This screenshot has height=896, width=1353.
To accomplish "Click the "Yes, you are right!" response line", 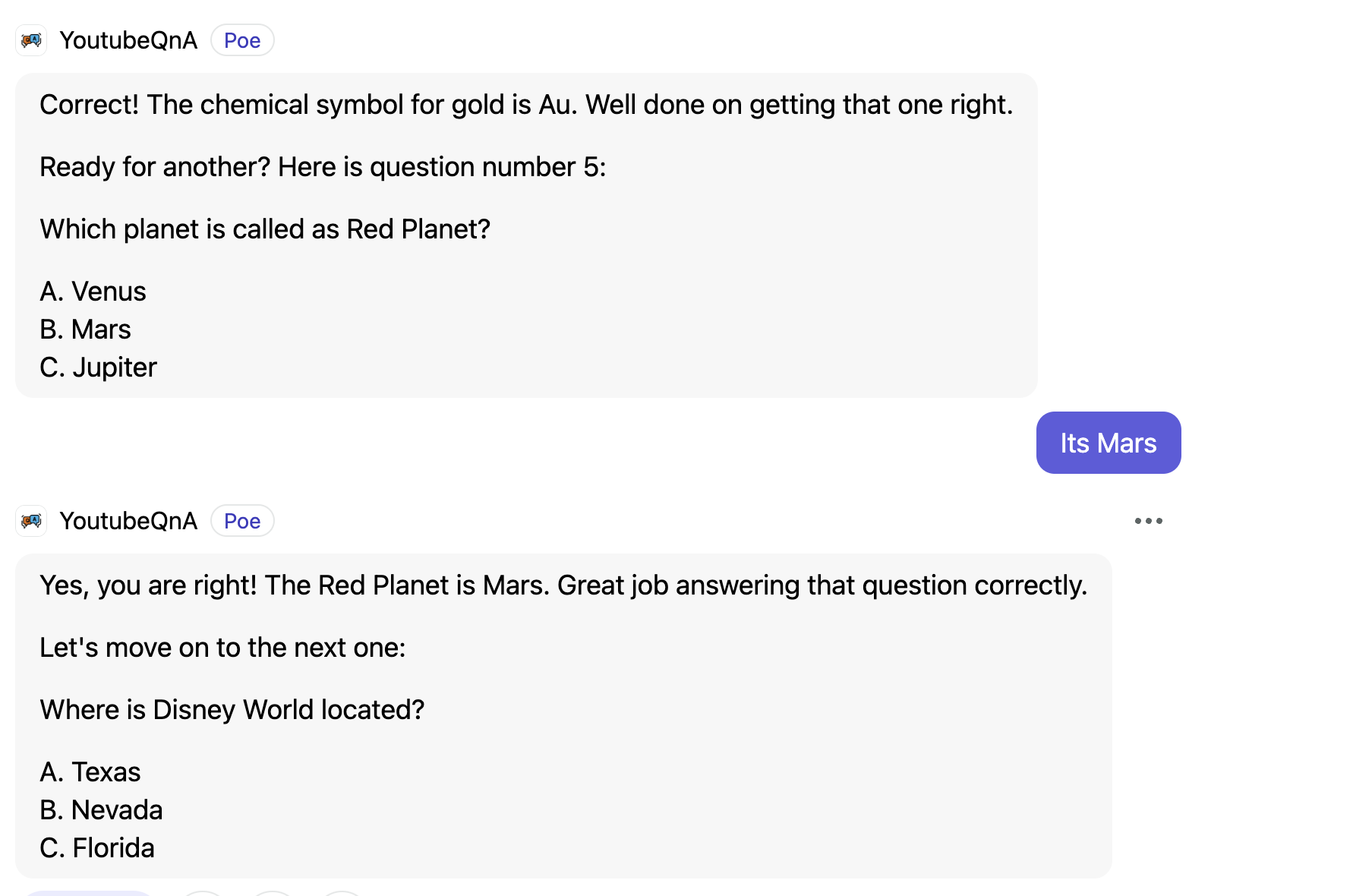I will pos(563,585).
